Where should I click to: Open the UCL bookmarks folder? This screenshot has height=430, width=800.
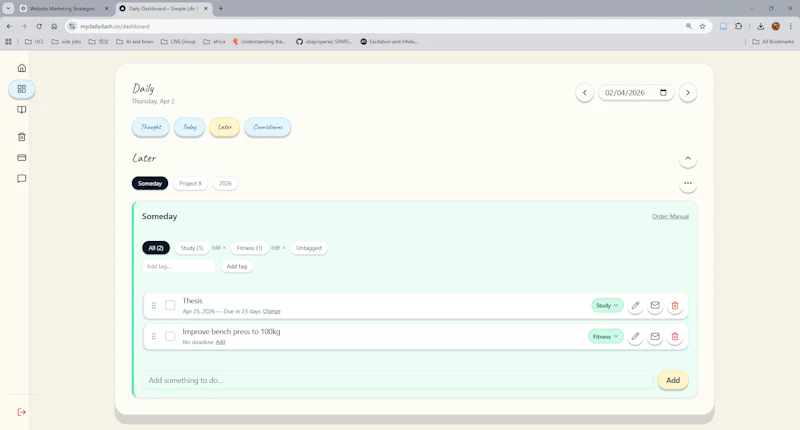35,42
